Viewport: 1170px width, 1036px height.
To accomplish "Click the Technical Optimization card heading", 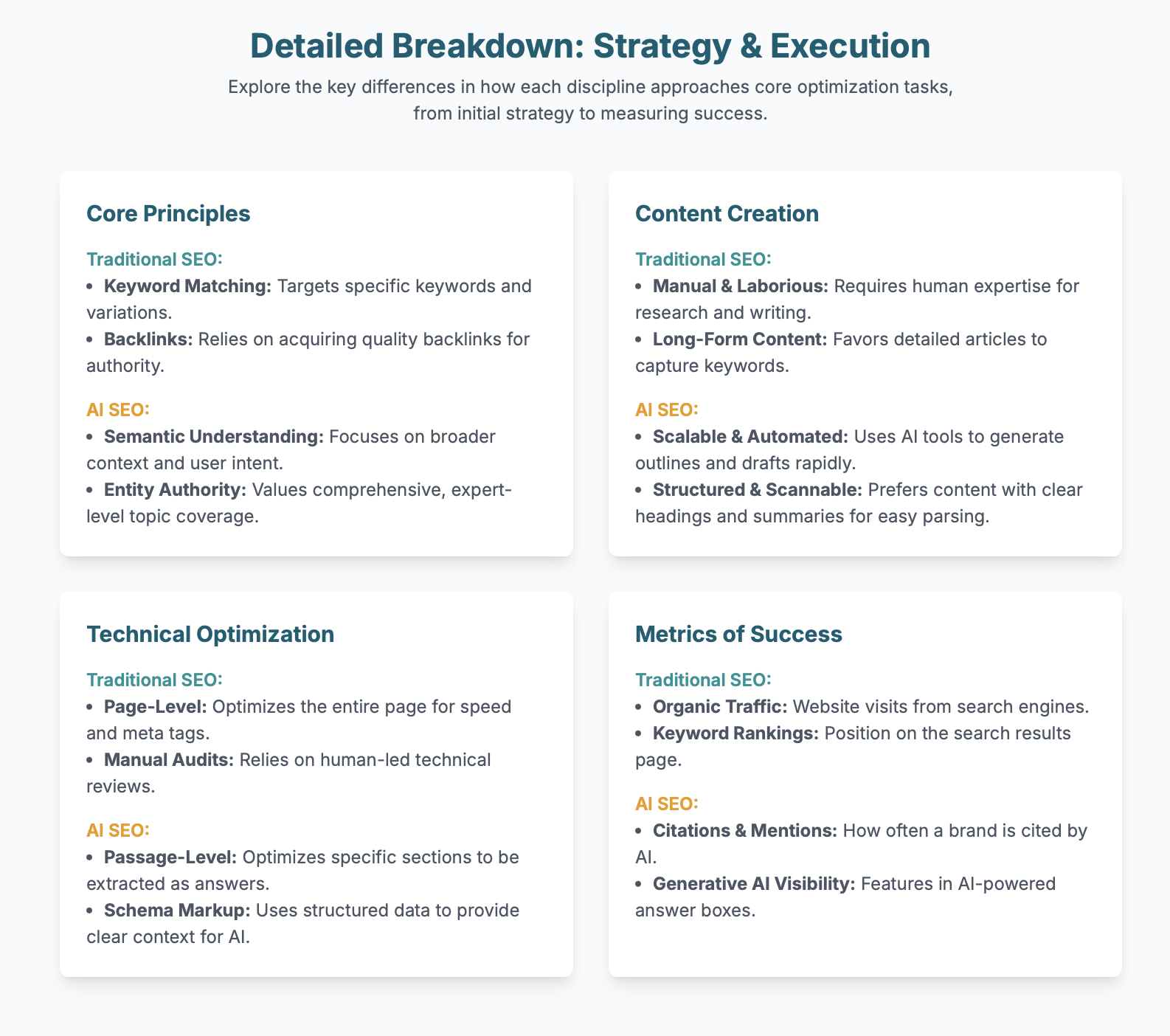I will tap(210, 634).
